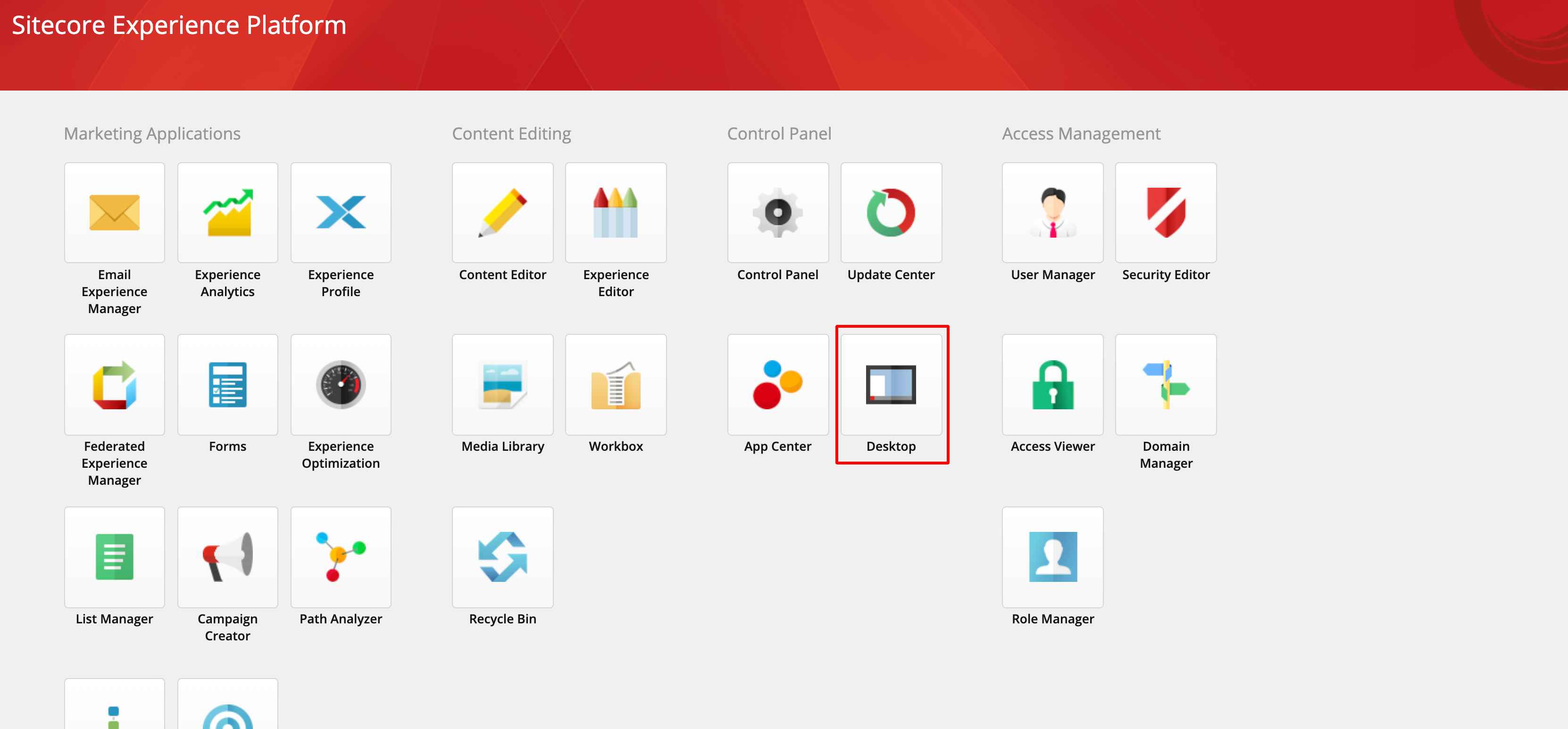The height and width of the screenshot is (729, 1568).
Task: Open Experience Optimization gauge icon
Action: 341,384
